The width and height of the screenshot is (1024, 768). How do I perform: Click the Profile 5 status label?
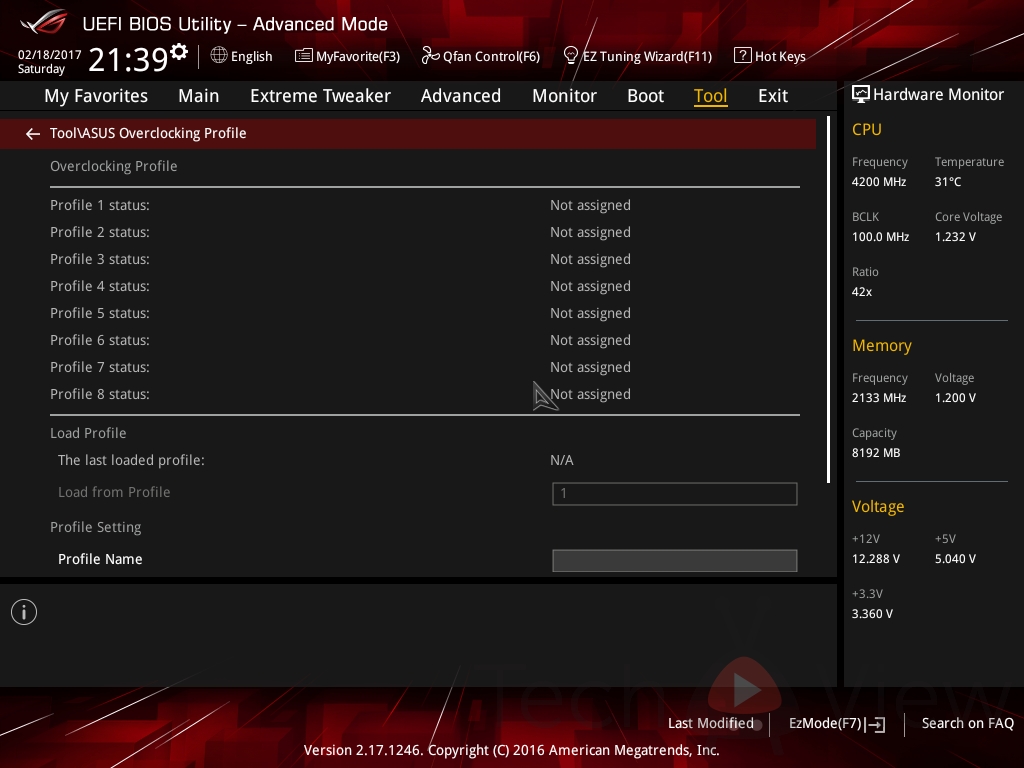pyautogui.click(x=100, y=313)
